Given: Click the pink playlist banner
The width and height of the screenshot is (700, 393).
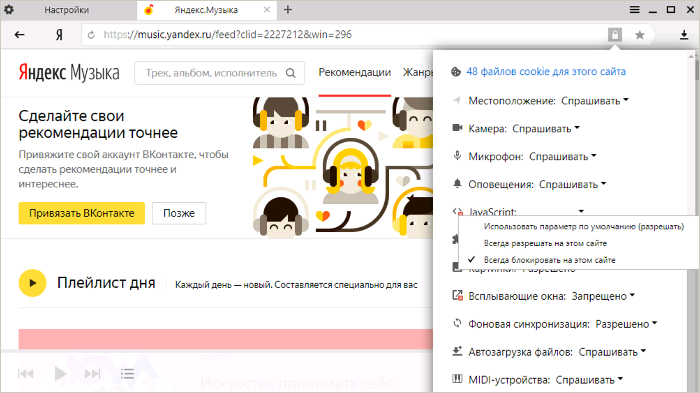Looking at the screenshot, I should (x=226, y=339).
